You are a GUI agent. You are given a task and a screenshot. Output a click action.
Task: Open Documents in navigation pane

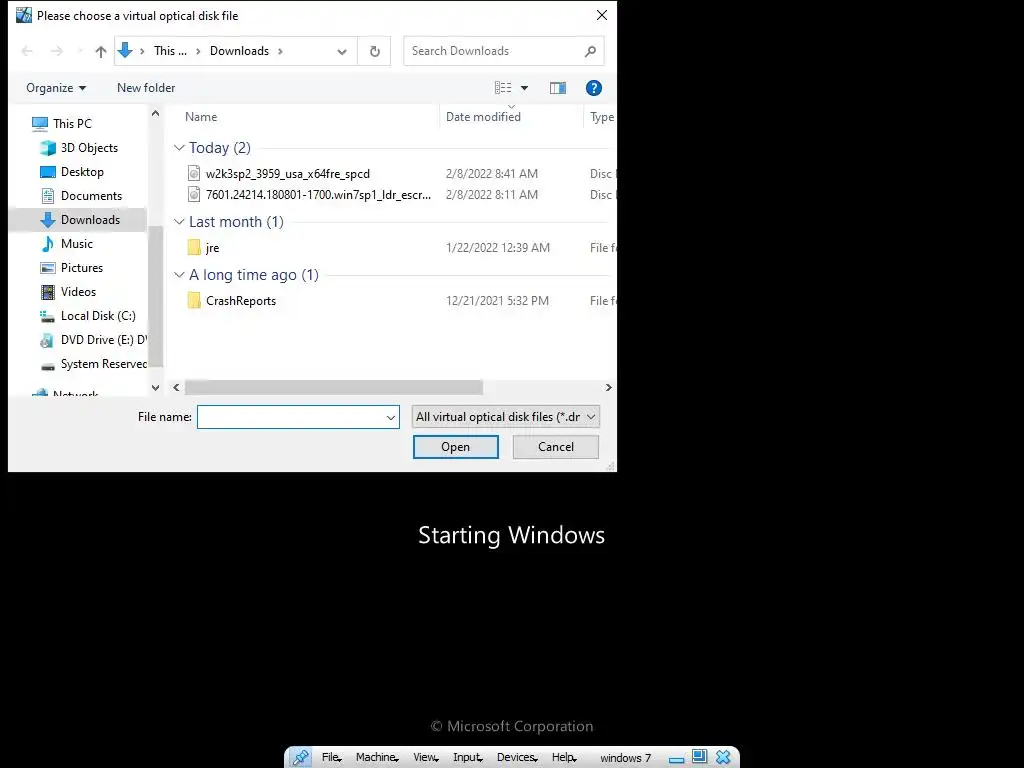91,196
